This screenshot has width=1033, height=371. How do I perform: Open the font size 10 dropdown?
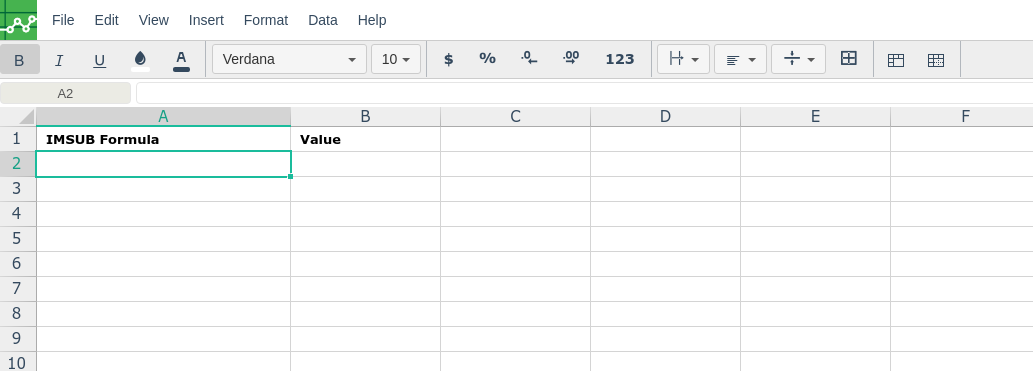(x=396, y=59)
